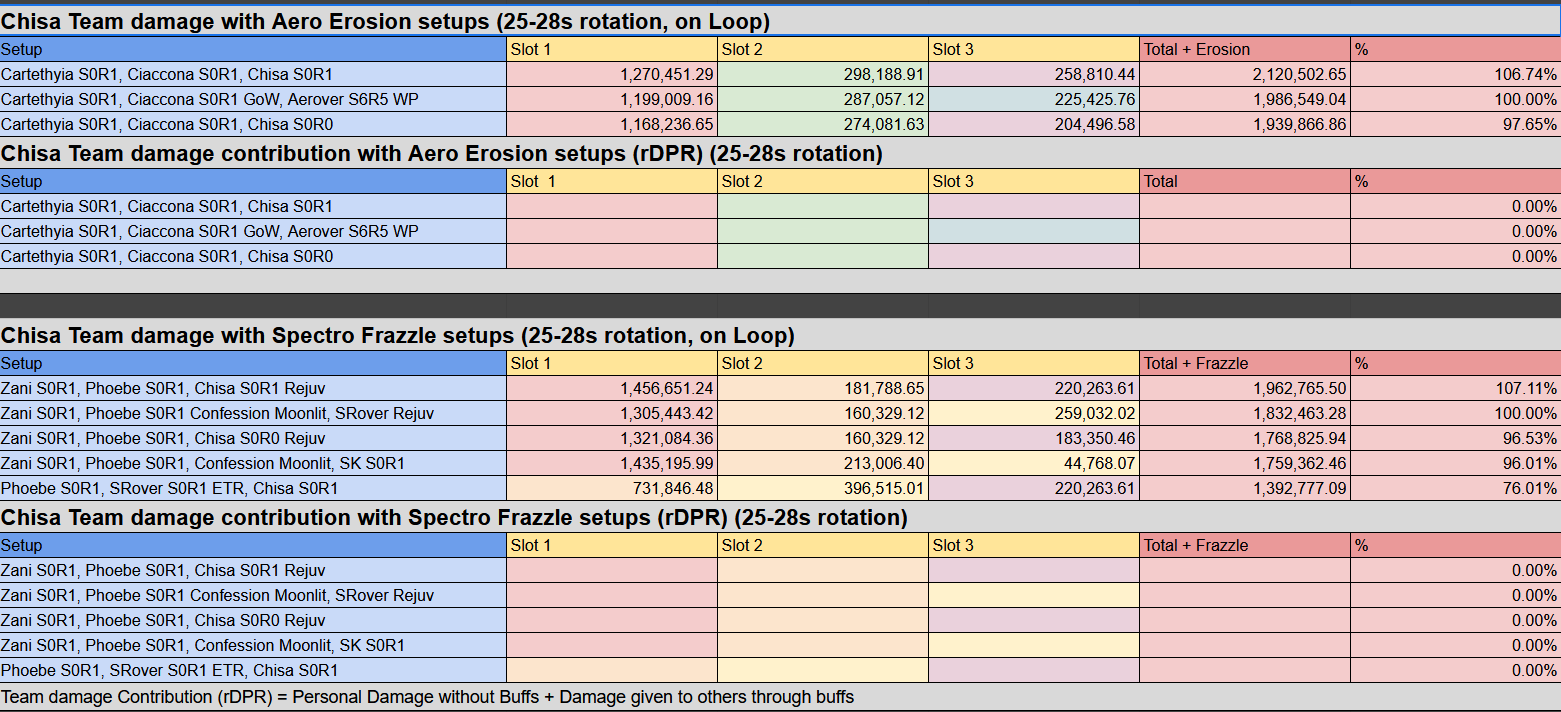Click Slot 3 value 44,768.07

point(1034,463)
